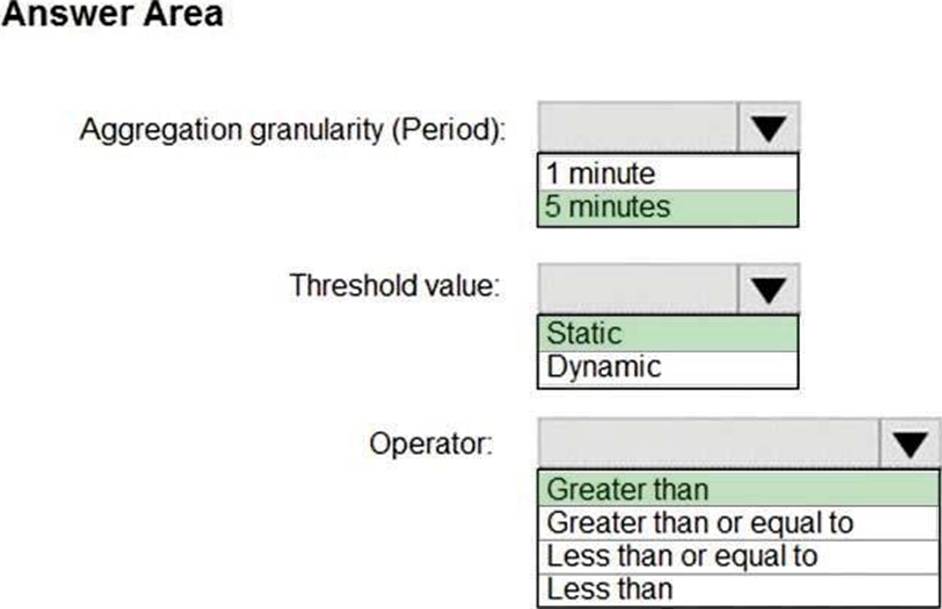Open the Operator dropdown arrow

click(910, 445)
